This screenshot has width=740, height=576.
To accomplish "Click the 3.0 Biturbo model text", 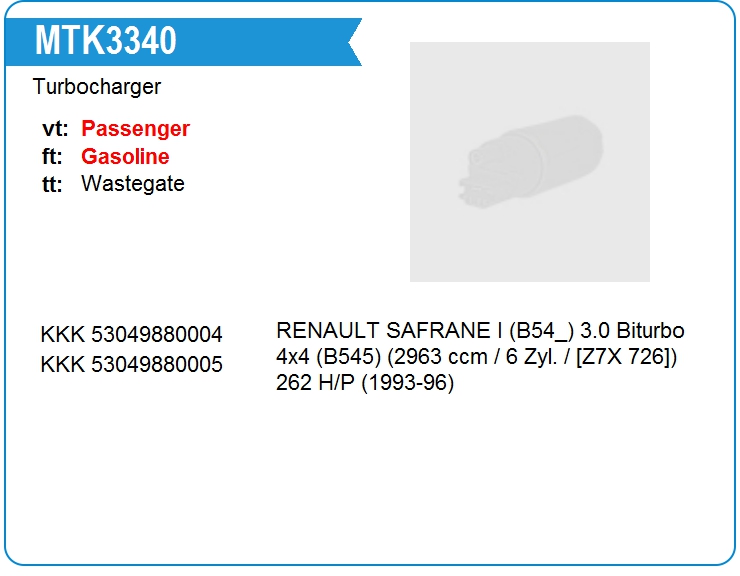I will click(632, 330).
